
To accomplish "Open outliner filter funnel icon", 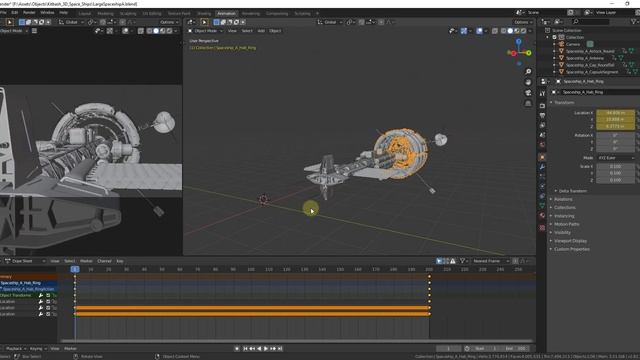I will coord(633,21).
